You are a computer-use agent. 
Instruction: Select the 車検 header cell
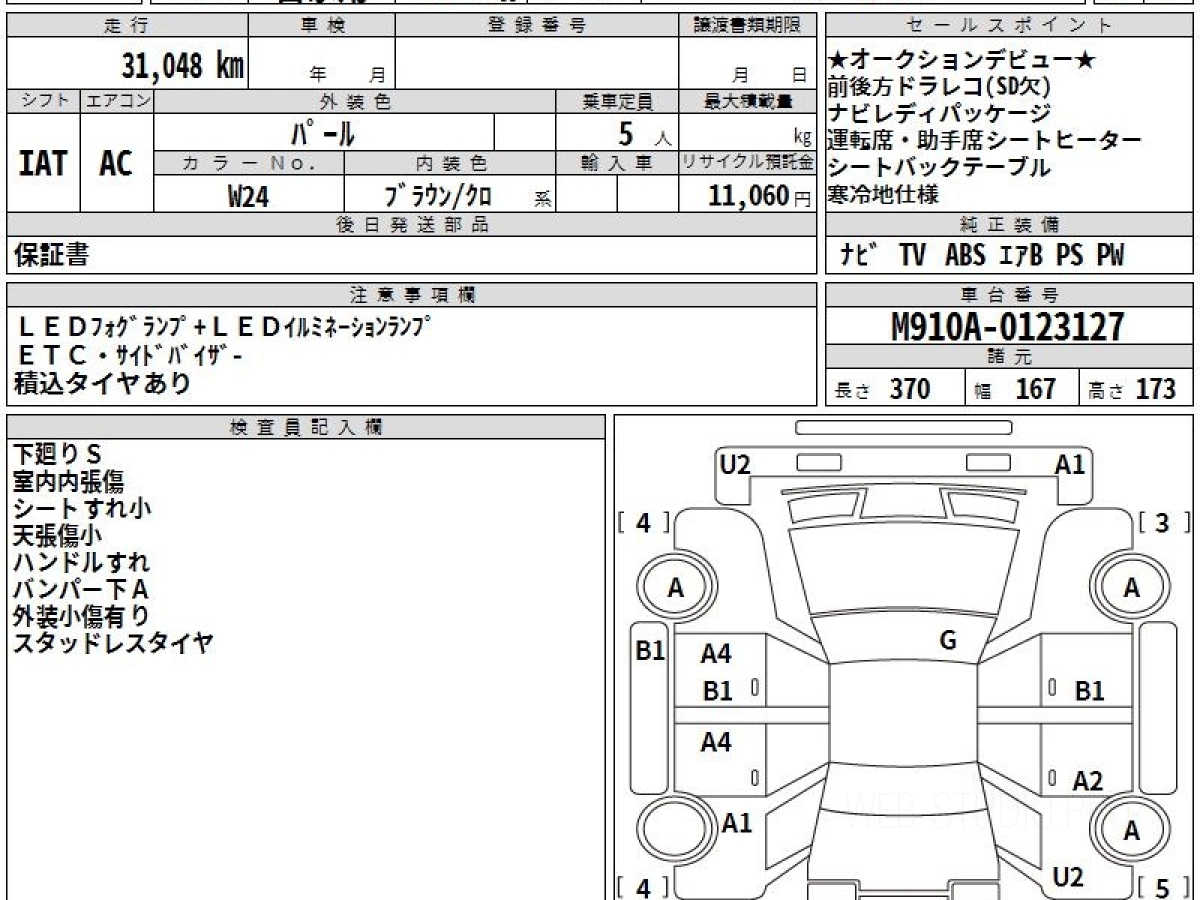pyautogui.click(x=322, y=26)
